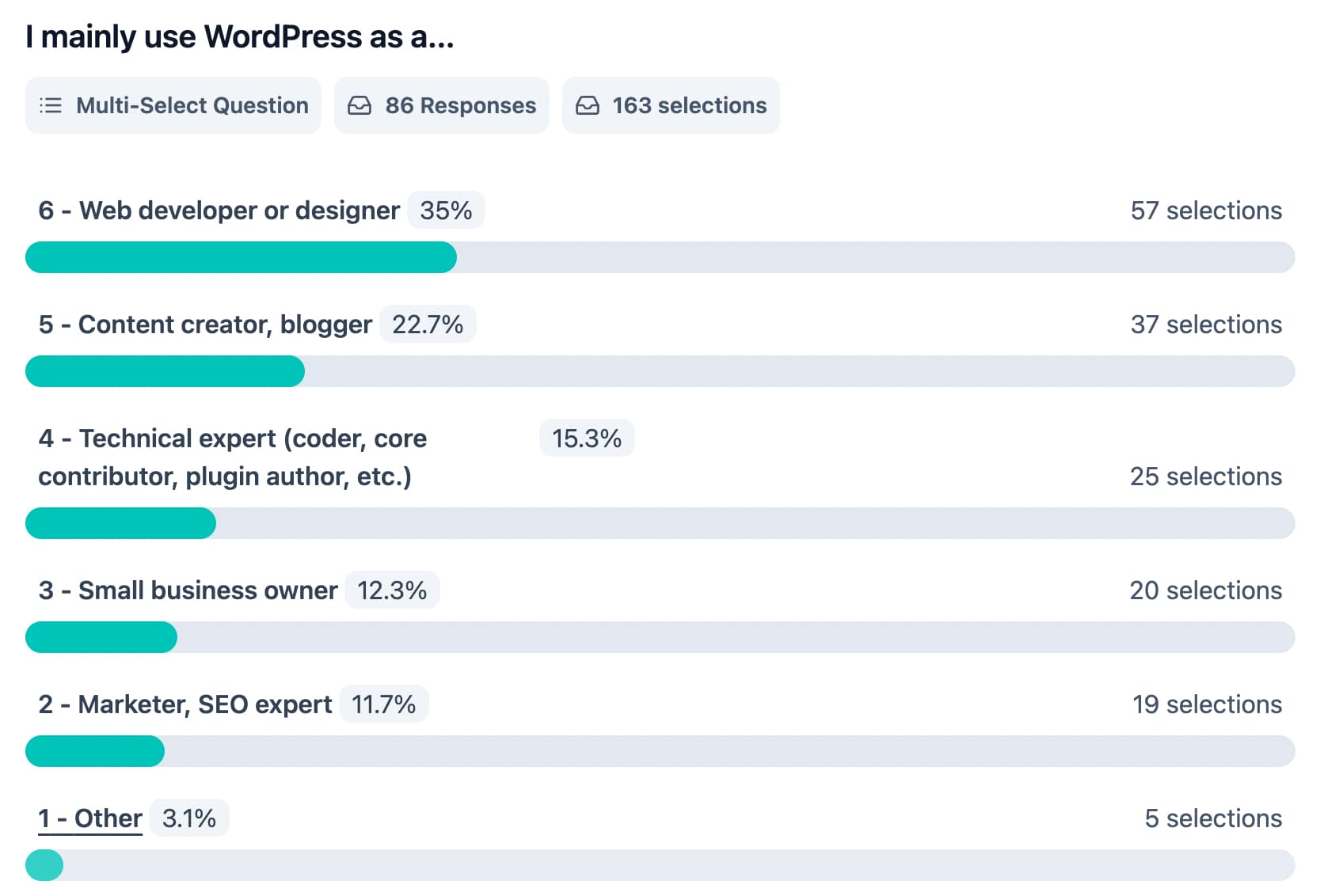Image resolution: width=1324 pixels, height=896 pixels.
Task: Click the list icon beside Multi-Select Question
Action: tap(51, 105)
